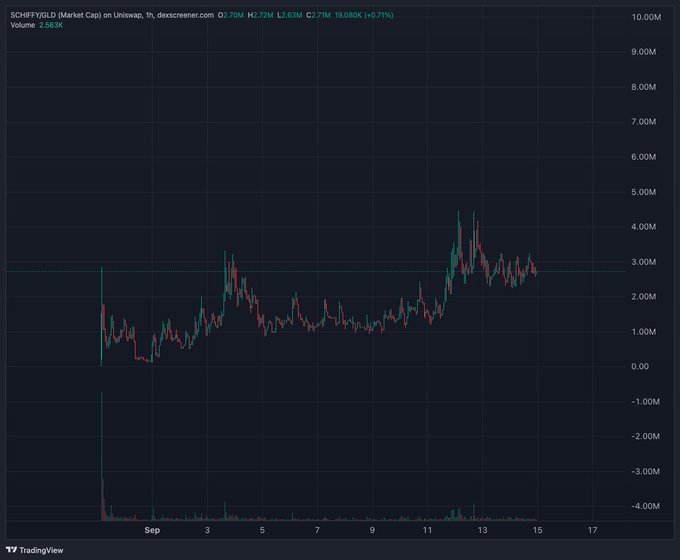Click the -2.00M price axis label
The height and width of the screenshot is (560, 680).
[x=645, y=436]
